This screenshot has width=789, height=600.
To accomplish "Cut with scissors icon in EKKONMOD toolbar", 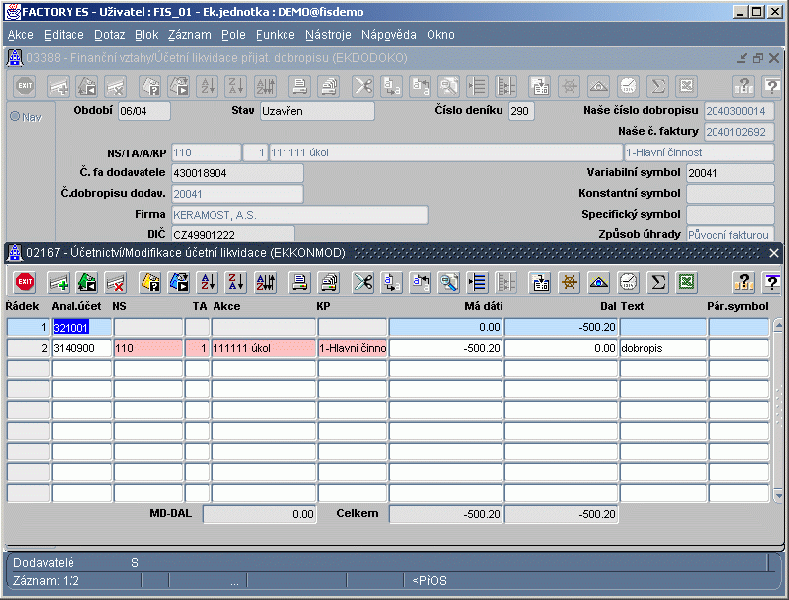I will click(x=363, y=282).
